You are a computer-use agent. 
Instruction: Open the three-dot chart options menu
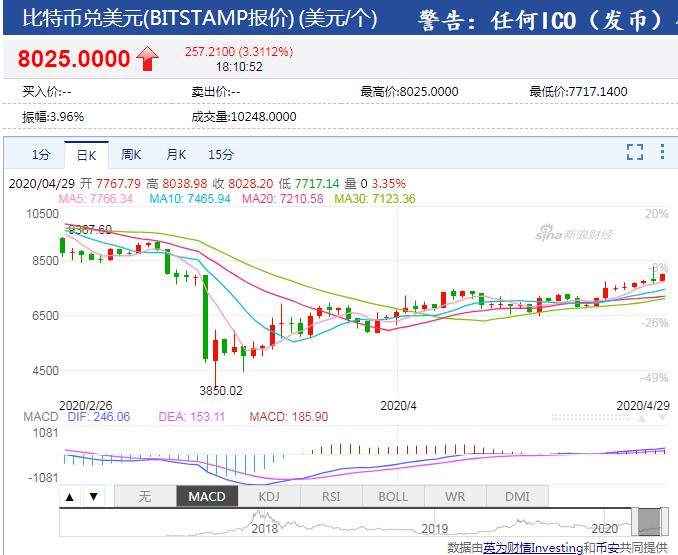[x=662, y=152]
